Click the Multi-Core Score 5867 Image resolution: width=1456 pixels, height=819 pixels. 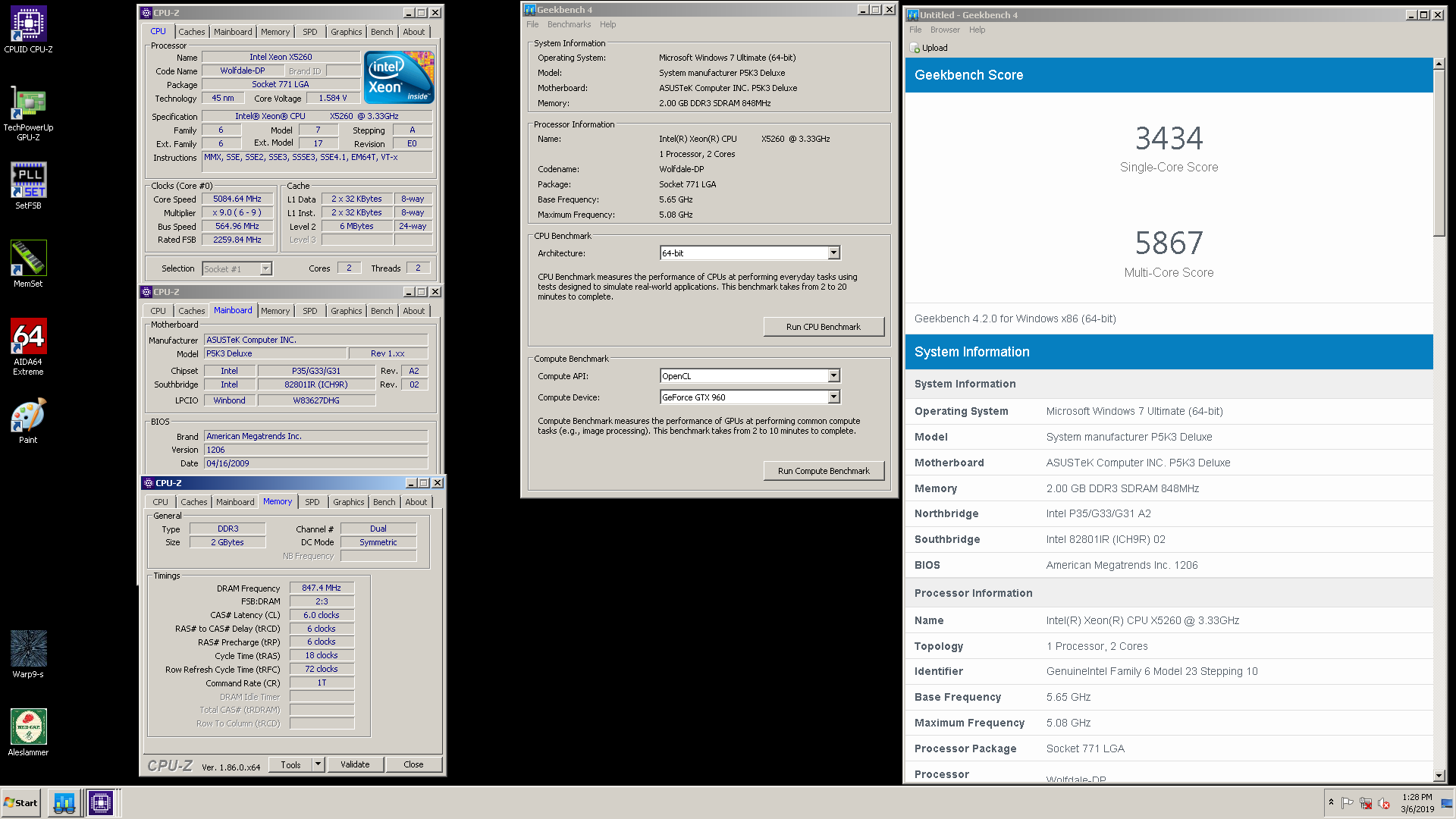coord(1169,243)
